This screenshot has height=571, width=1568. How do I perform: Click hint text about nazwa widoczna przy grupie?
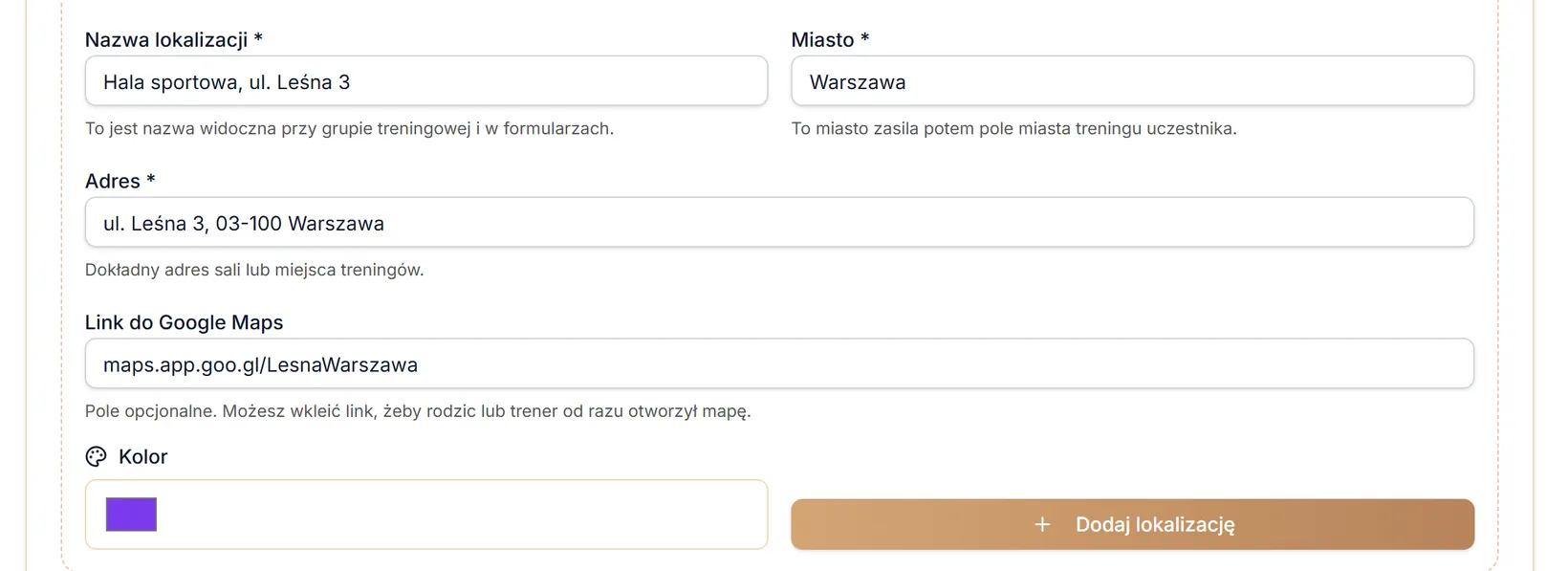pyautogui.click(x=349, y=128)
